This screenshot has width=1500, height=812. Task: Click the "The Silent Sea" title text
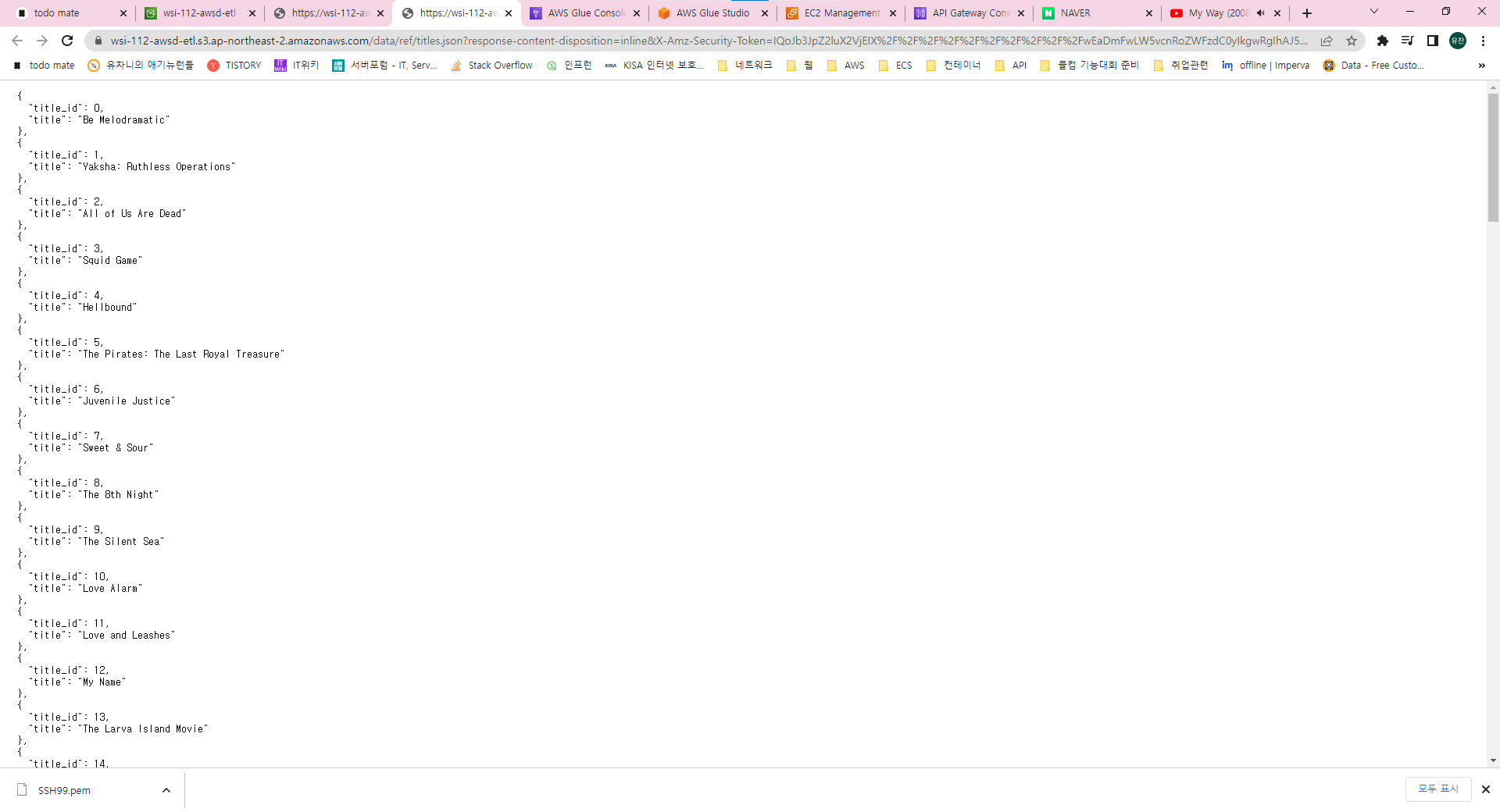121,542
